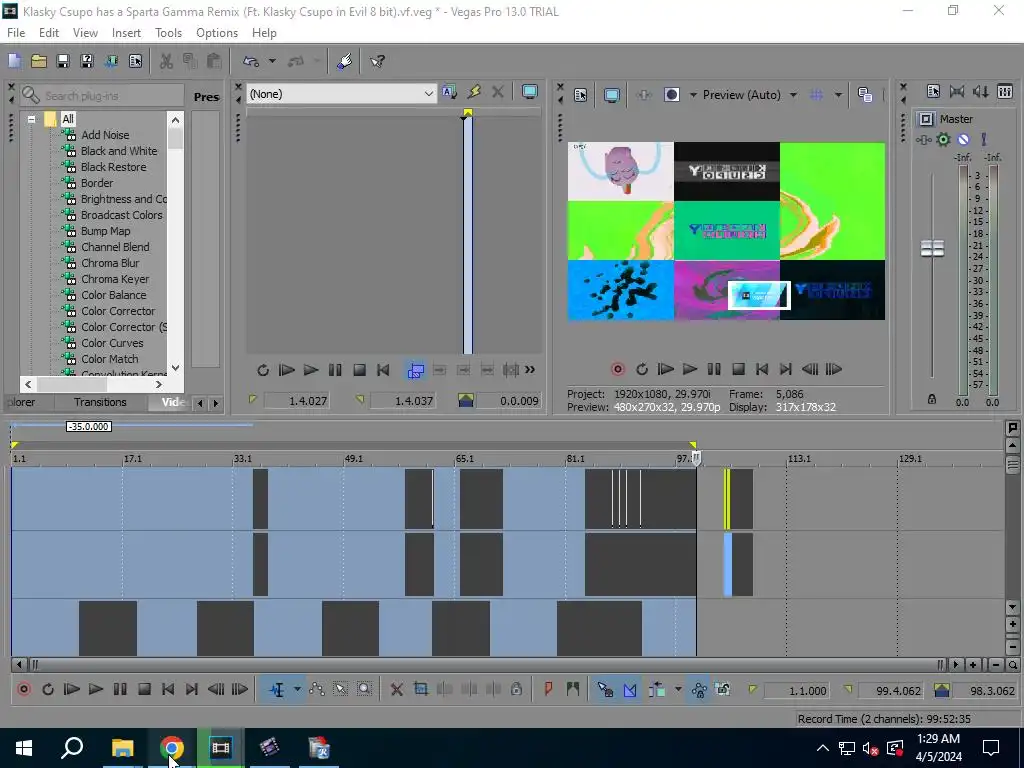Screen dimensions: 1024x768
Task: Open the File menu
Action: [x=16, y=33]
